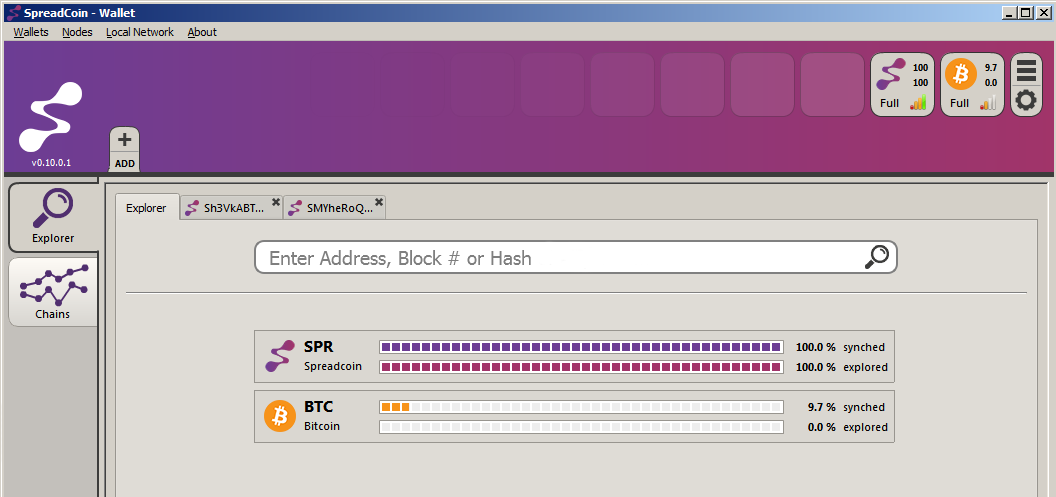Close the Sh3VkABT... tab
This screenshot has width=1056, height=497.
pos(275,202)
